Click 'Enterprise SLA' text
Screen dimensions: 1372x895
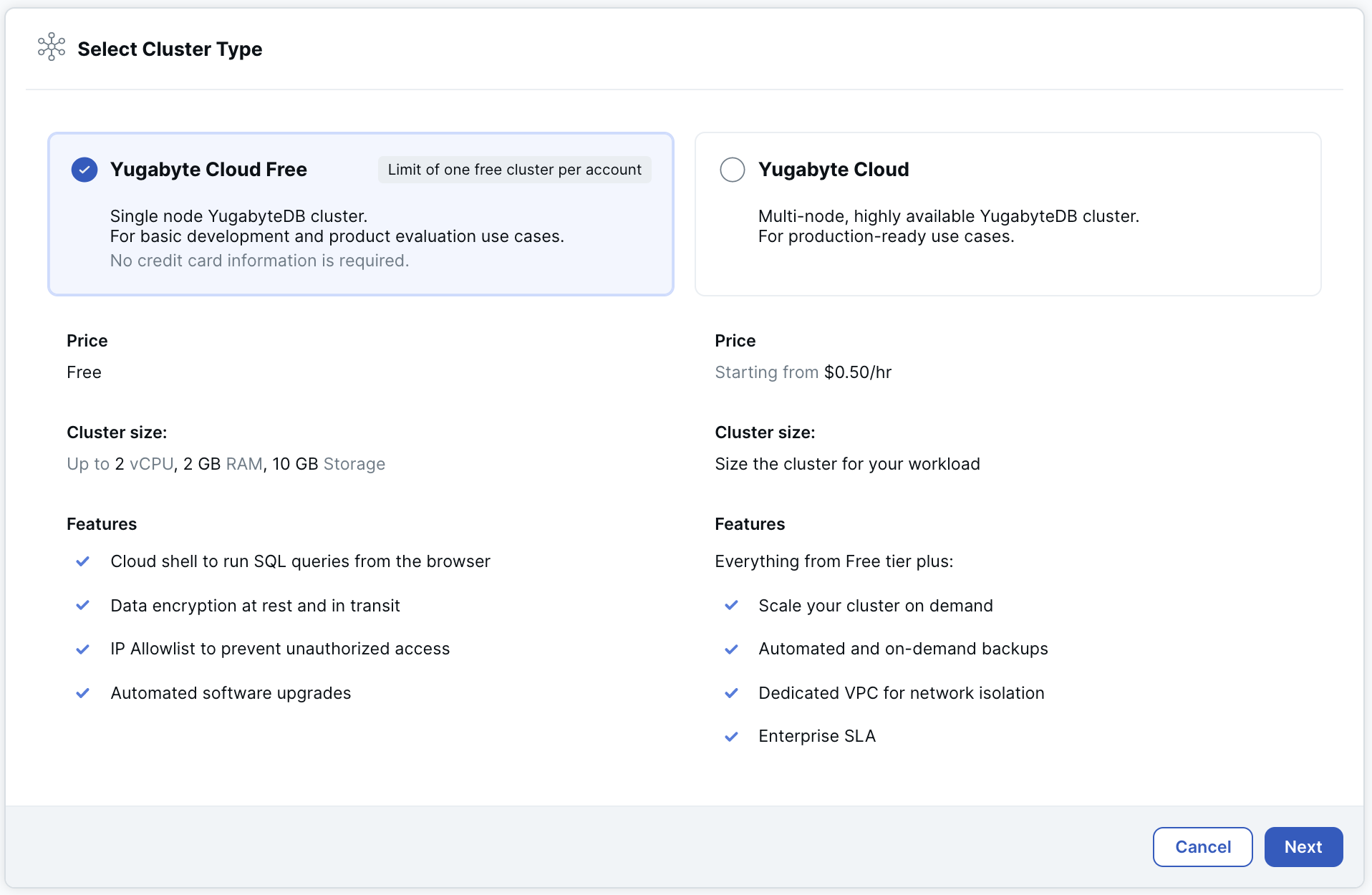[817, 736]
